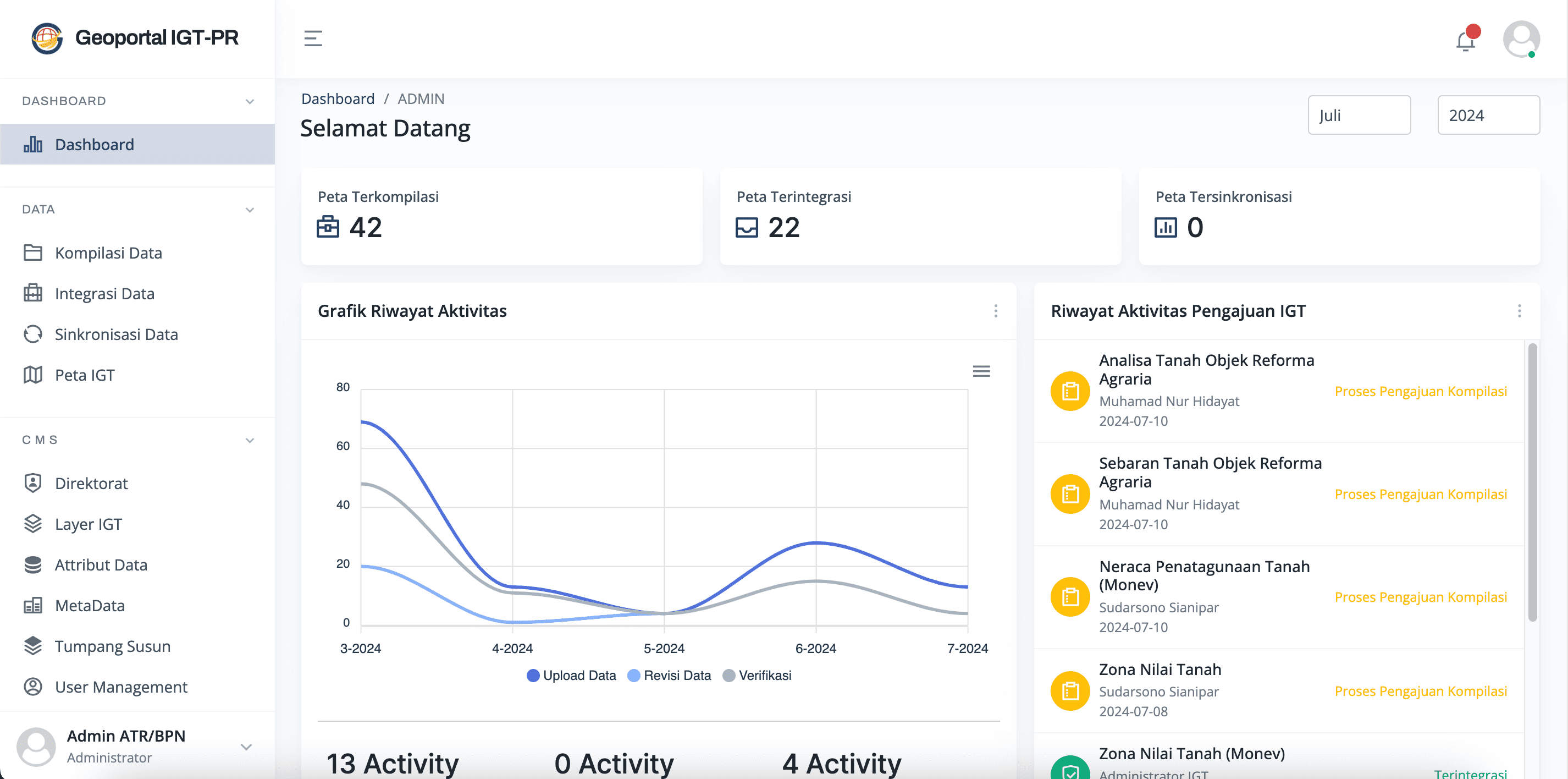This screenshot has height=779, width=1568.
Task: Open the notifications bell
Action: point(1466,41)
